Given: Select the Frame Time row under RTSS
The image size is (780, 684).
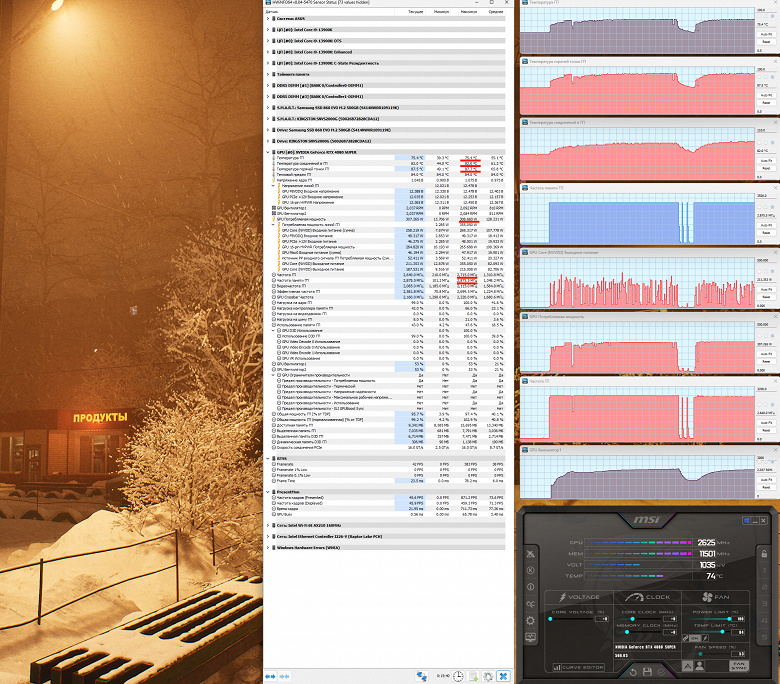Looking at the screenshot, I should 389,481.
